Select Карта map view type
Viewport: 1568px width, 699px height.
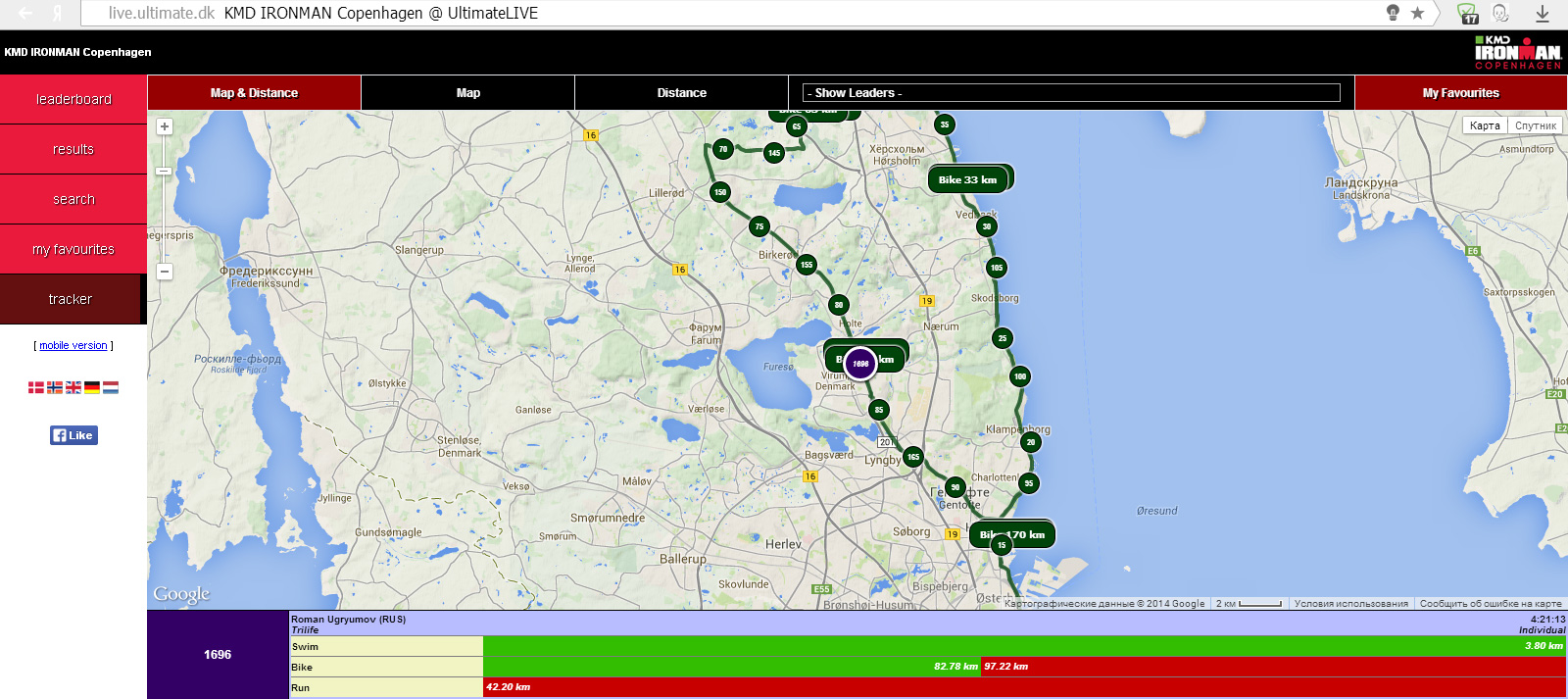[x=1485, y=125]
